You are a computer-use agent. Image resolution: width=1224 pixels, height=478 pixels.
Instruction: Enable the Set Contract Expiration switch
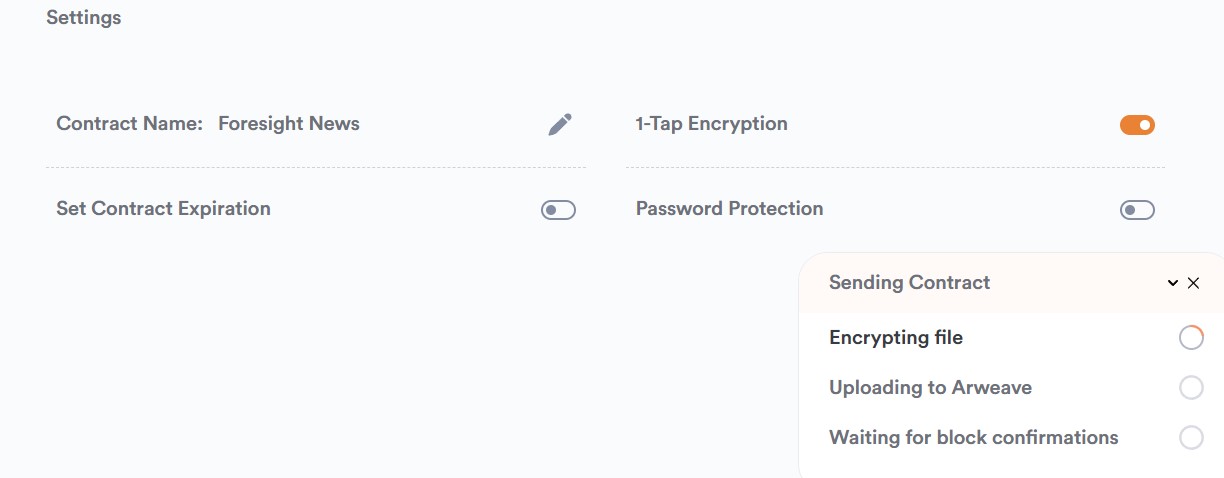point(558,210)
